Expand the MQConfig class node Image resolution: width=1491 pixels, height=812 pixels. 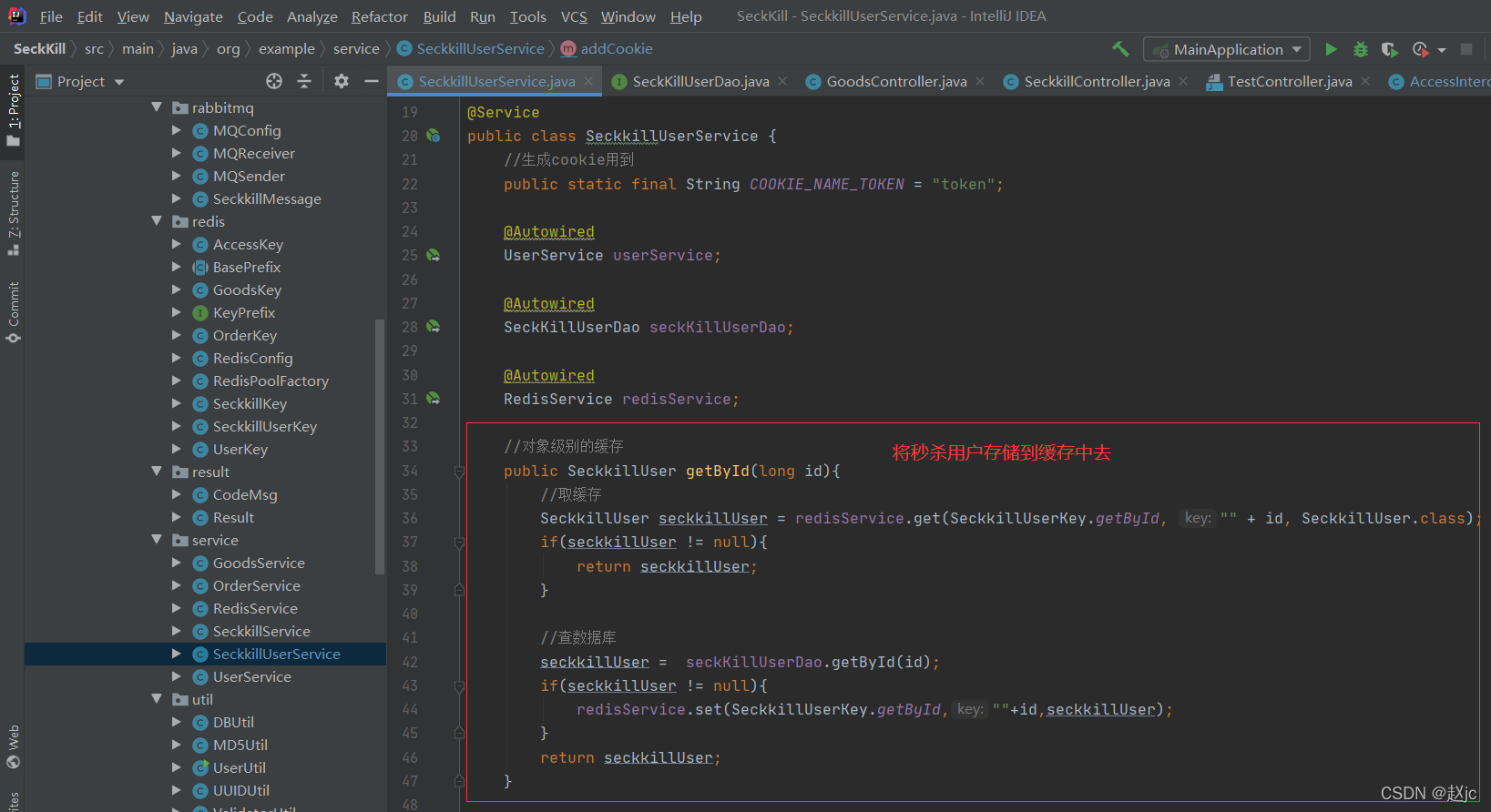coord(177,130)
